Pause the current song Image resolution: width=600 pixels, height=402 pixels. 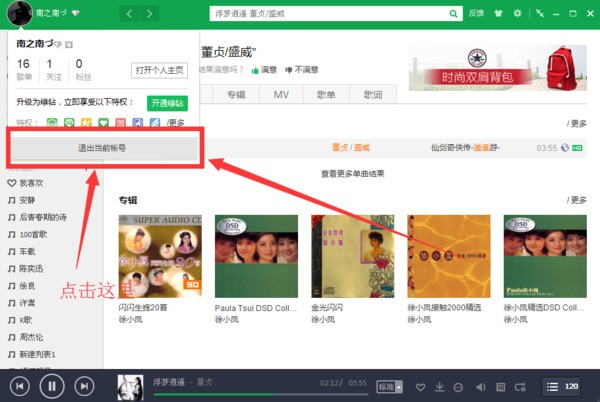(52, 386)
